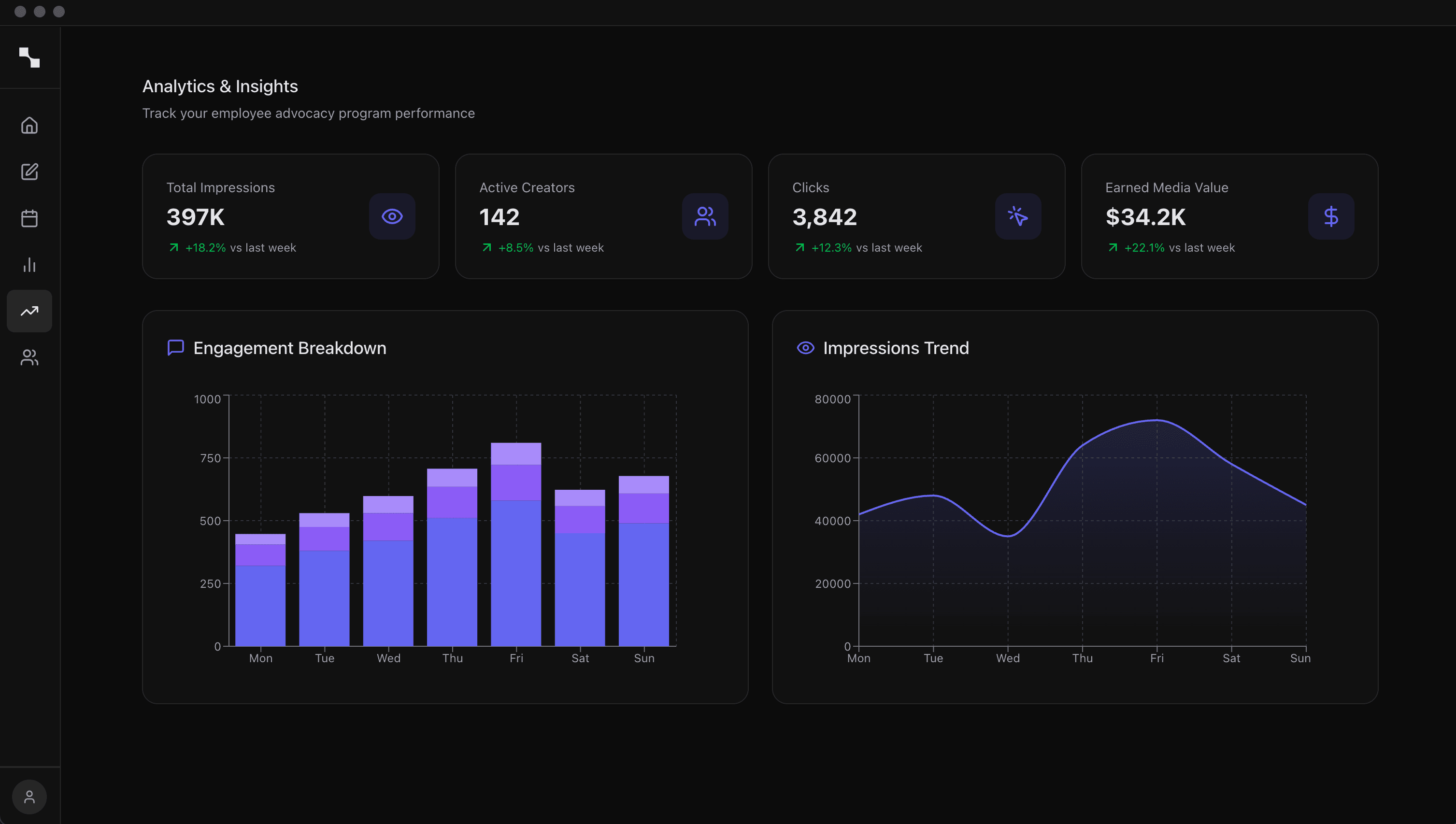Click the Tuesday bar in Engagement Breakdown
This screenshot has width=1456, height=824.
(x=324, y=579)
